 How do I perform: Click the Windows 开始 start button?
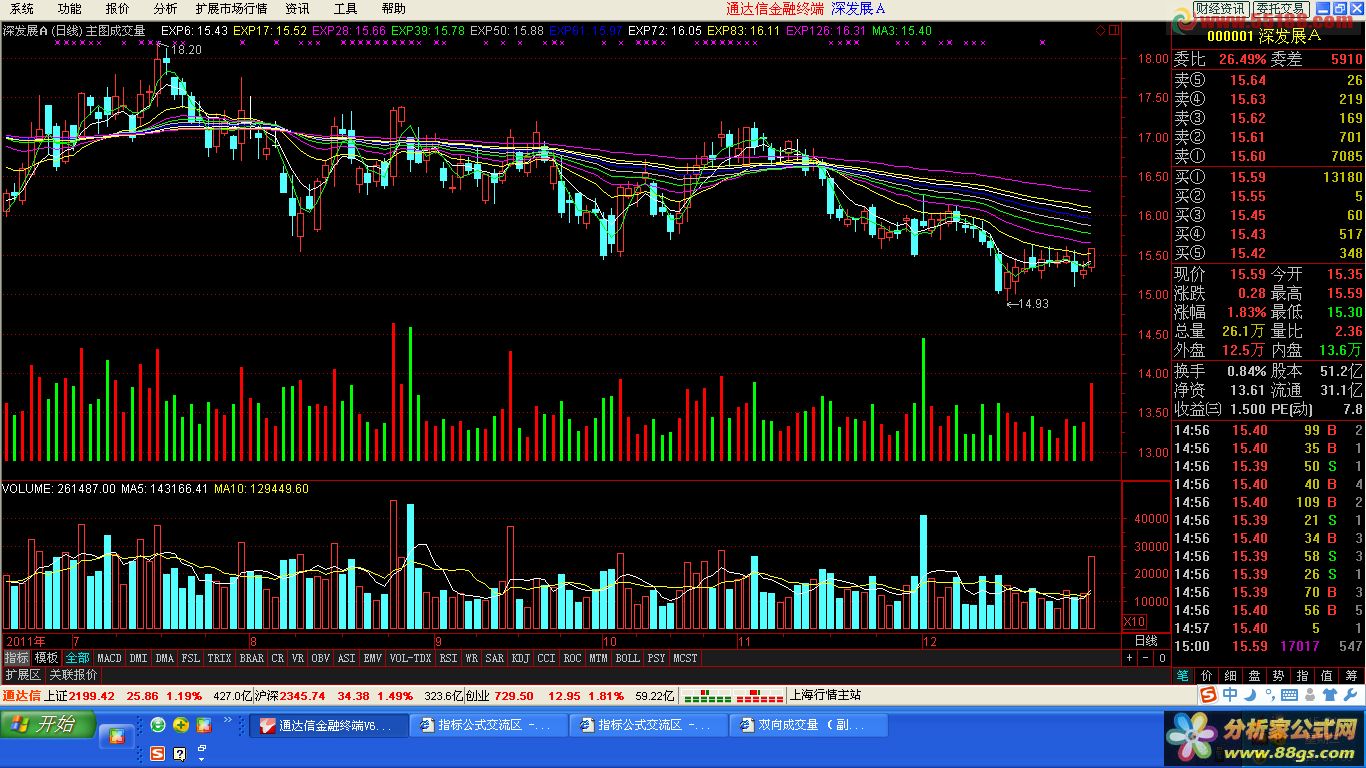coord(48,725)
